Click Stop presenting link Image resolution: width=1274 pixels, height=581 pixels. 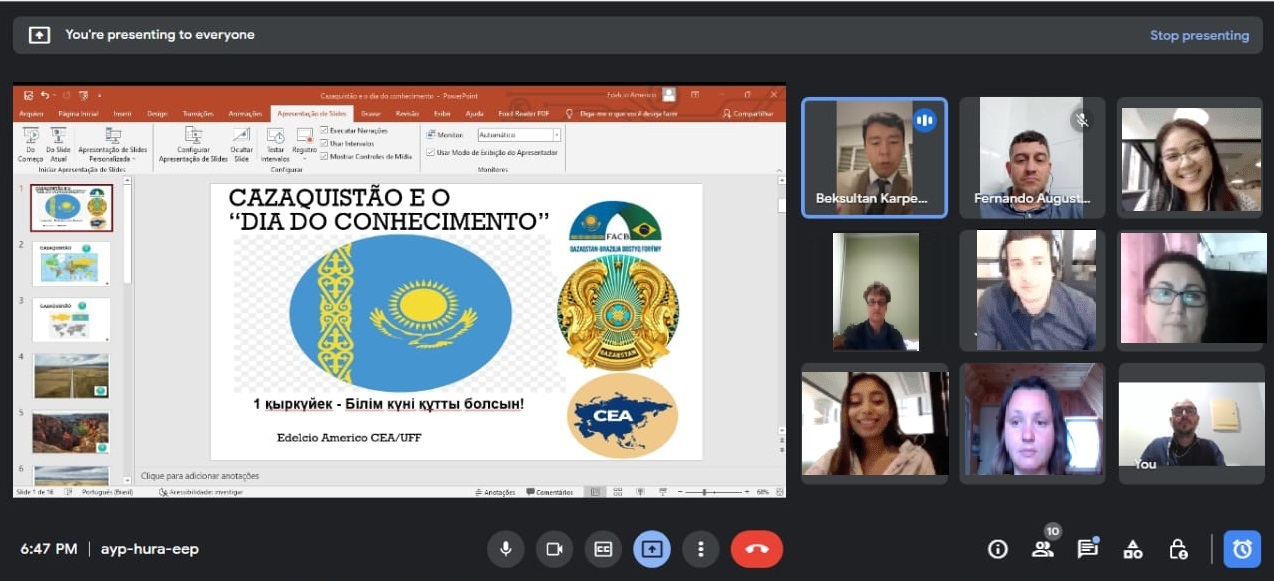(x=1199, y=35)
